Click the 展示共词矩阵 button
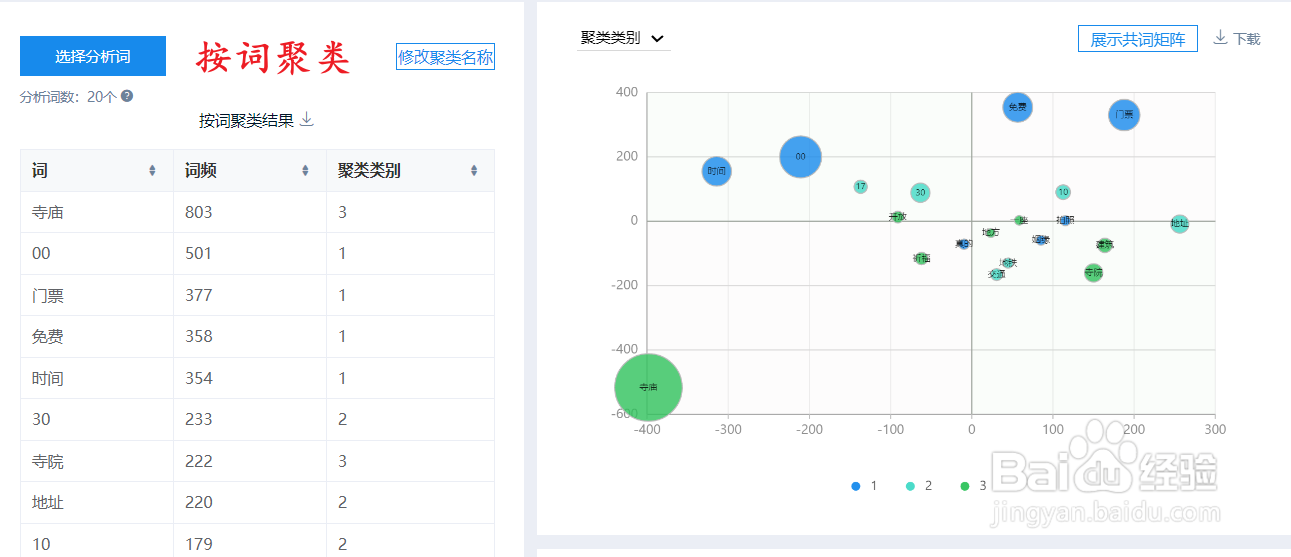 click(x=1137, y=39)
